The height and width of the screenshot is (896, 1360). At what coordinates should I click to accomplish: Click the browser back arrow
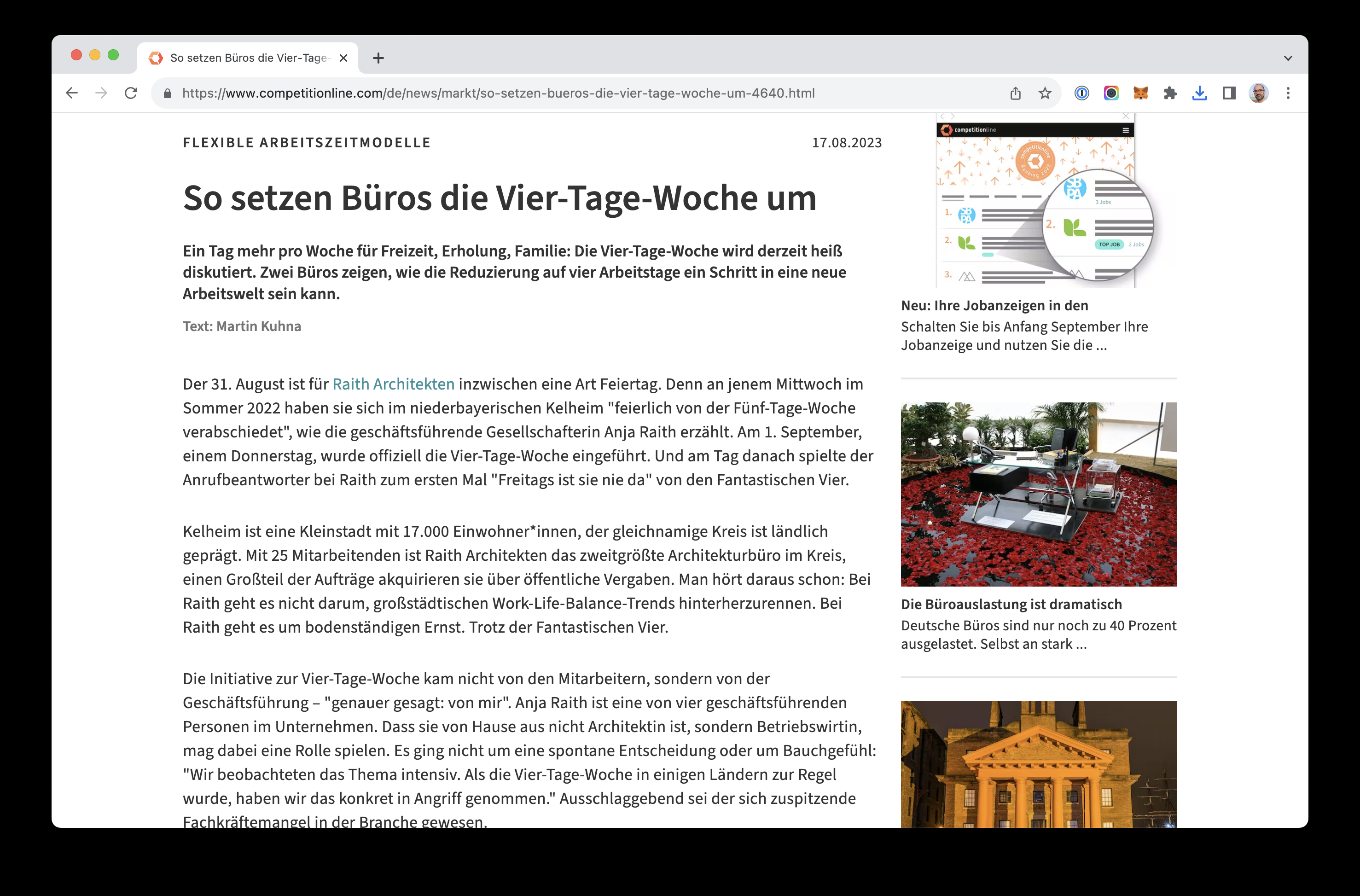pos(71,93)
